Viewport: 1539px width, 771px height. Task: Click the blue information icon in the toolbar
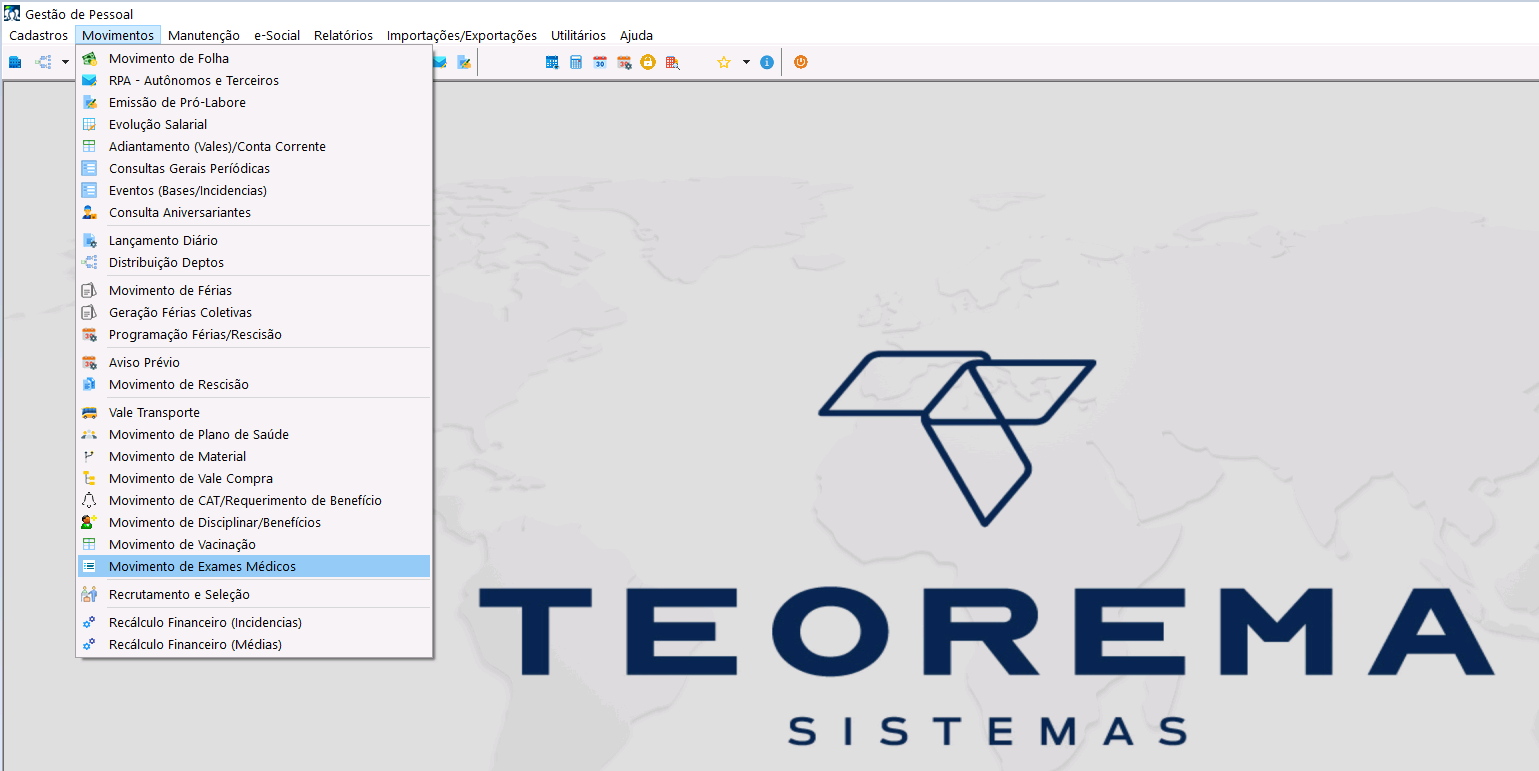coord(767,62)
